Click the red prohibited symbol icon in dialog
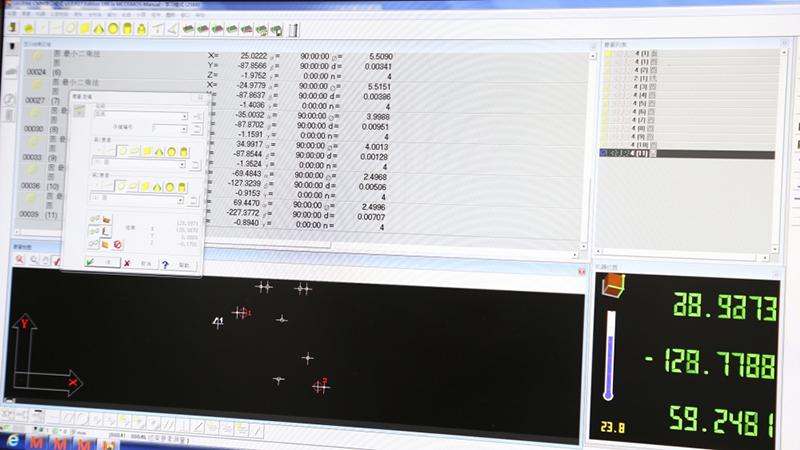 117,243
